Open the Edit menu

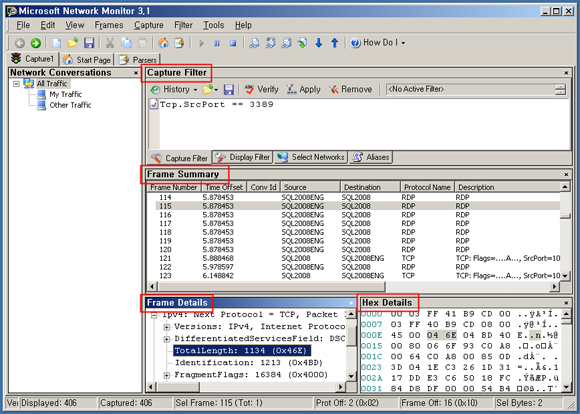[48, 25]
